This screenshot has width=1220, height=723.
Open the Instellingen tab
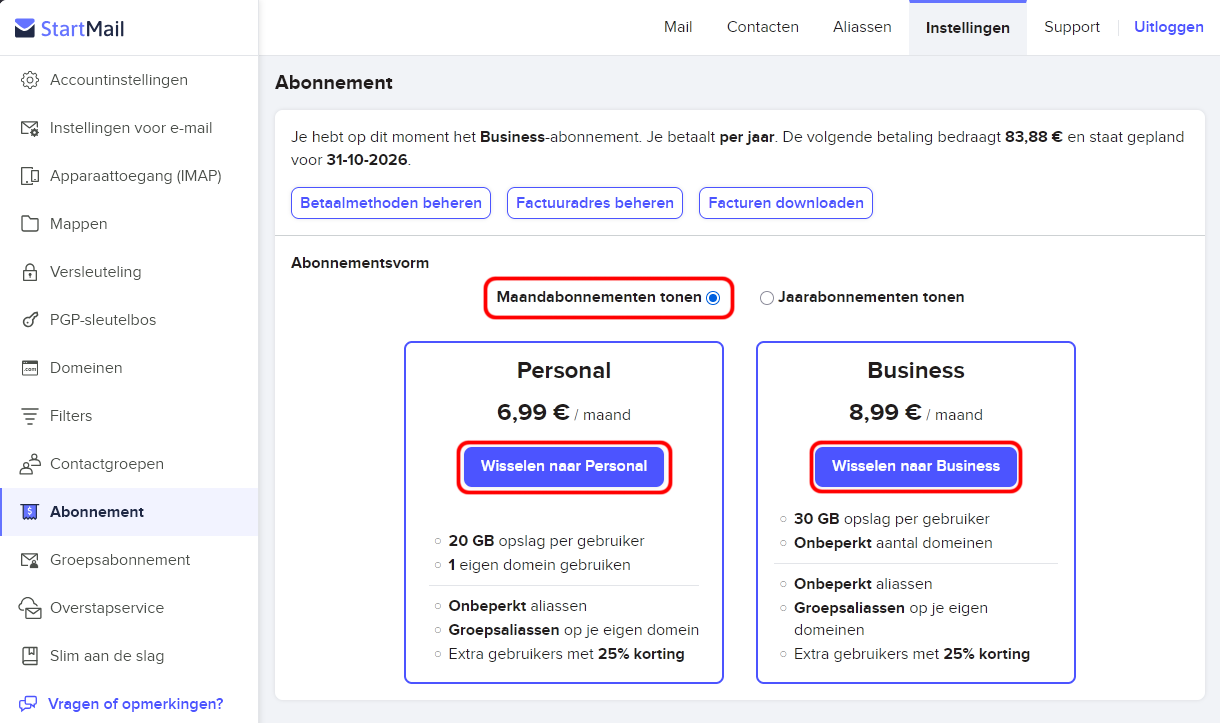tap(968, 27)
